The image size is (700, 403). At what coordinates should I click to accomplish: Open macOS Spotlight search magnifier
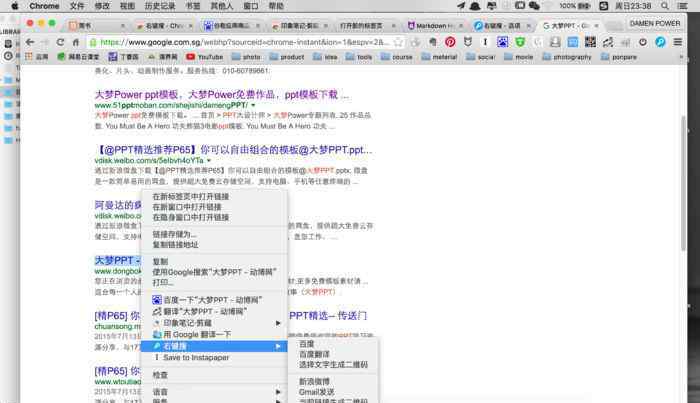tap(665, 6)
